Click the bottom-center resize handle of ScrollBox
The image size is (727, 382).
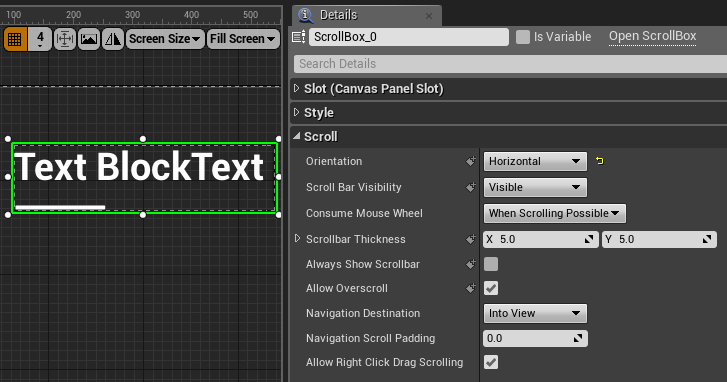(x=143, y=215)
